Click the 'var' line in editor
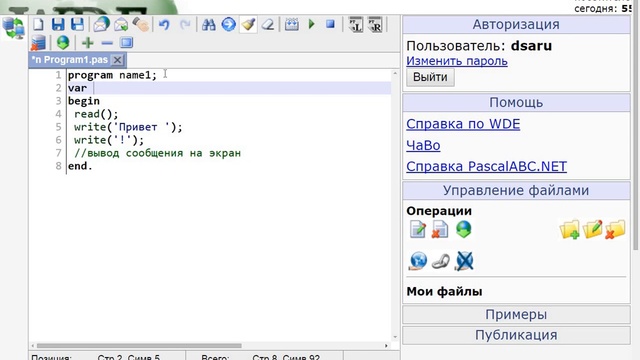Screen dimensions: 640x360 [78, 88]
